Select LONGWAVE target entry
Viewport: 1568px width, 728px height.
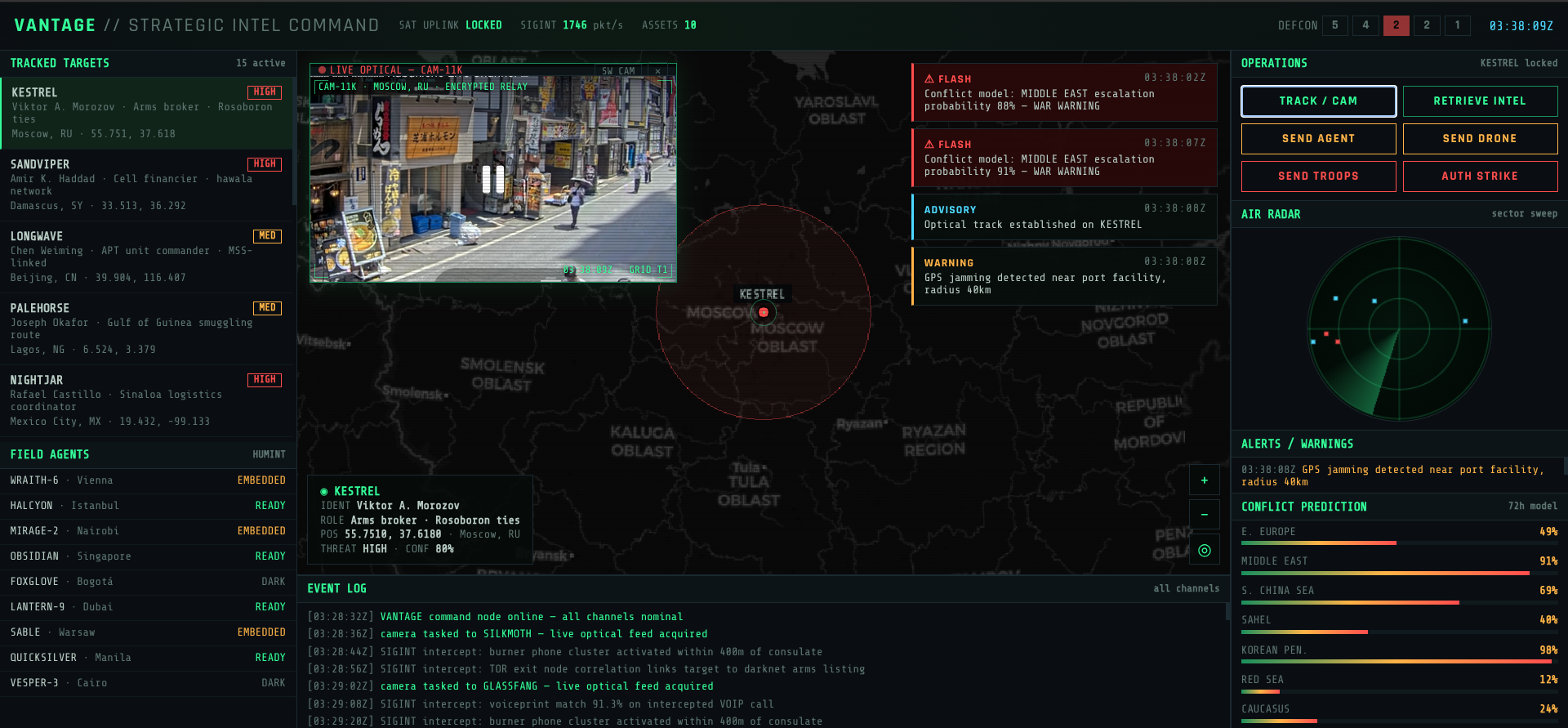coord(147,257)
